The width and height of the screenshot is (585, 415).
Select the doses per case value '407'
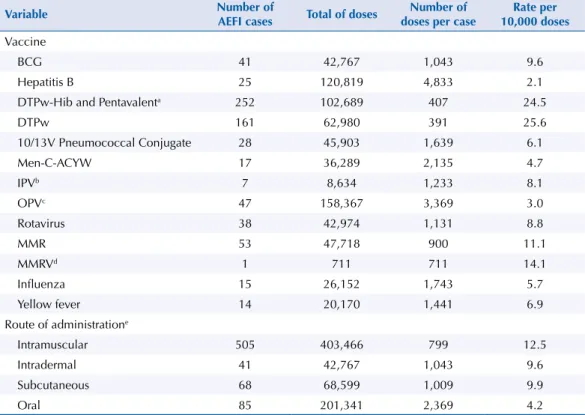(x=438, y=102)
